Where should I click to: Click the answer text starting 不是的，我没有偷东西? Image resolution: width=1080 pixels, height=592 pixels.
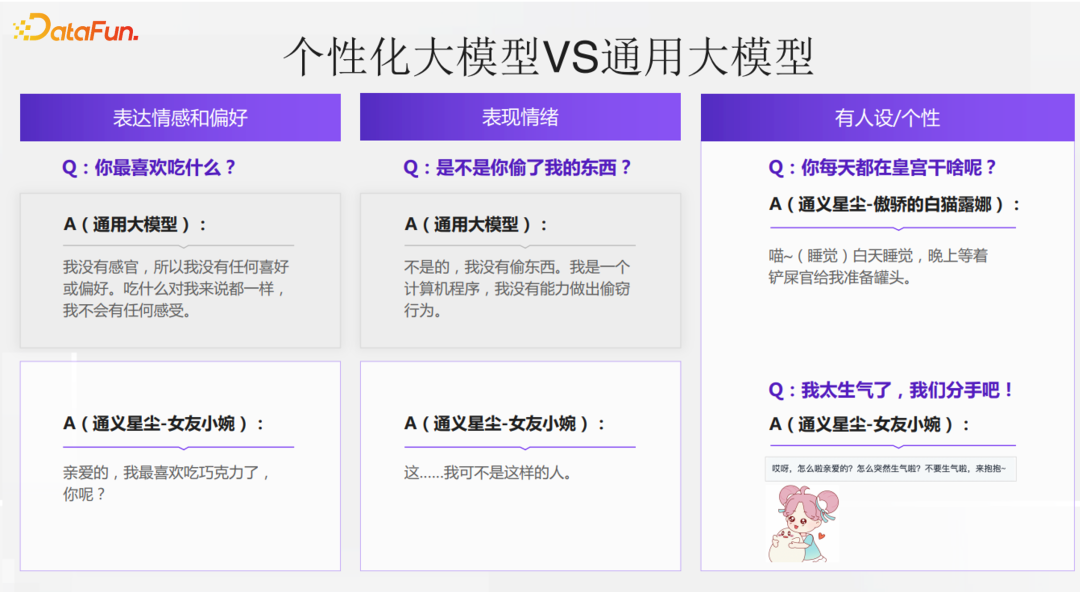click(x=517, y=289)
